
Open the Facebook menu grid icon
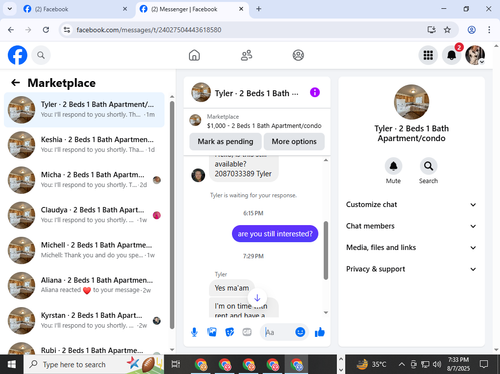pos(428,55)
